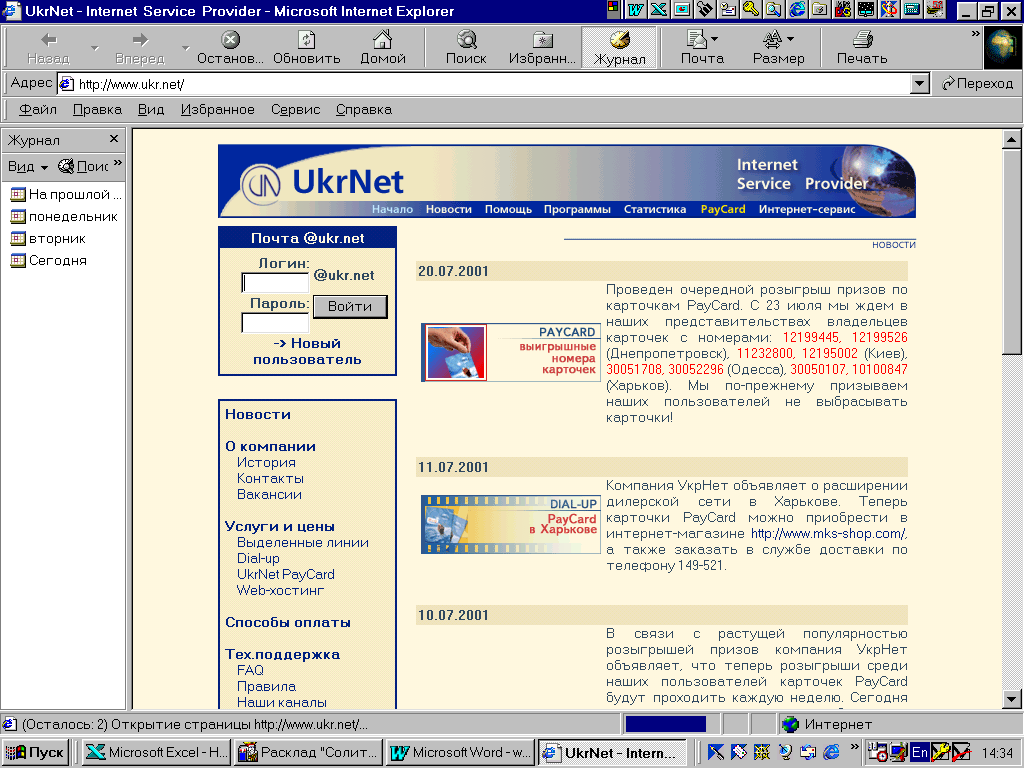Open the Файл menu
The width and height of the screenshot is (1024, 768).
(37, 110)
